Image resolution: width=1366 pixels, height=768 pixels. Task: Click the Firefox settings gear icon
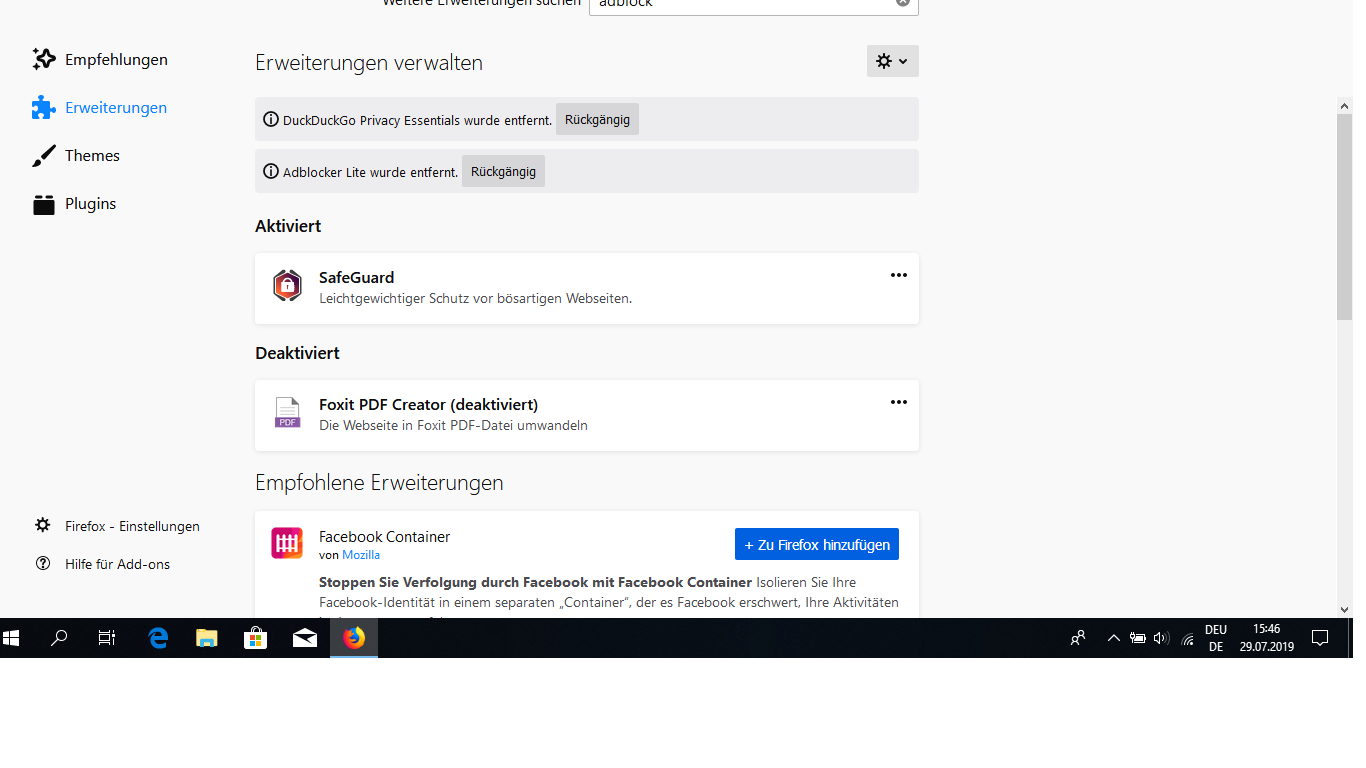point(43,525)
